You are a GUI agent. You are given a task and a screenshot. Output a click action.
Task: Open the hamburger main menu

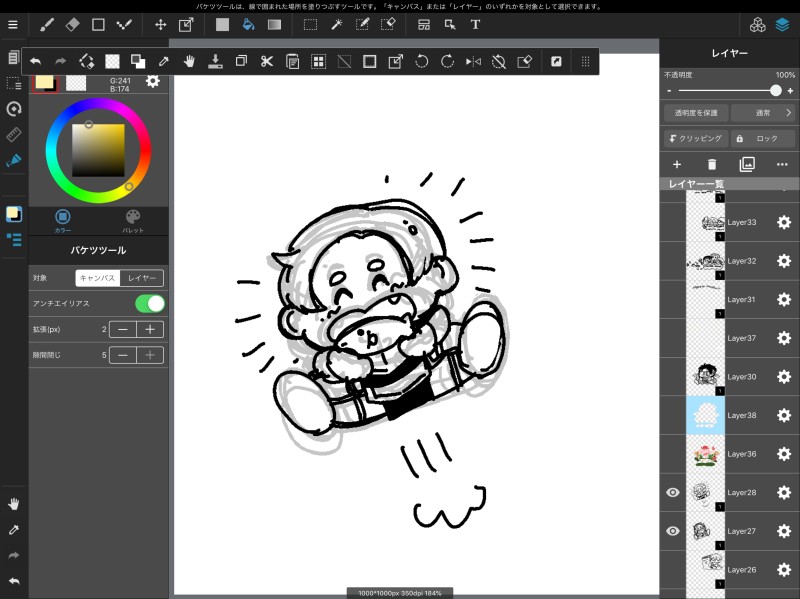pos(13,24)
